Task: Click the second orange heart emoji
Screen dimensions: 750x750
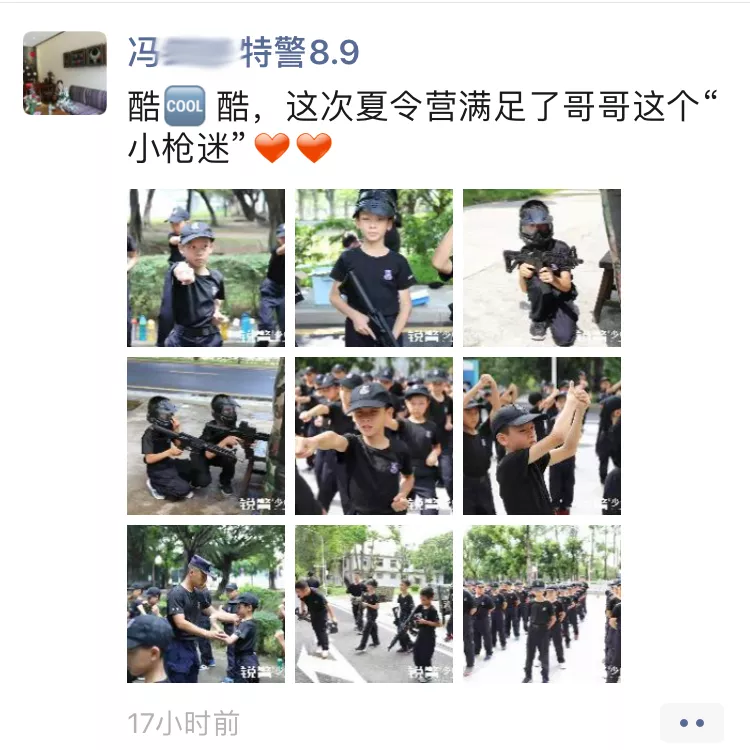Action: pyautogui.click(x=314, y=147)
